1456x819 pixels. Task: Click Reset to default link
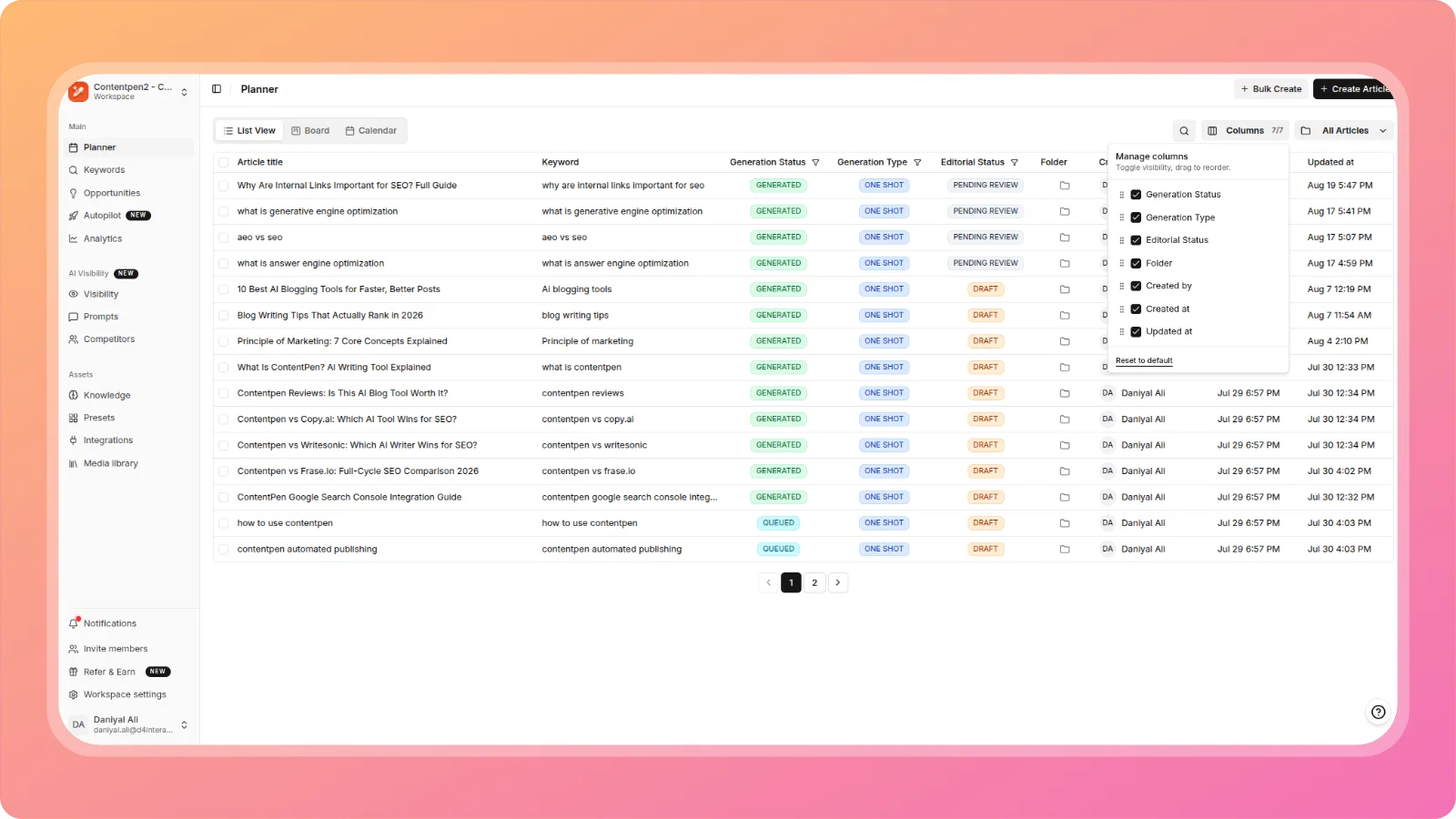coord(1144,361)
